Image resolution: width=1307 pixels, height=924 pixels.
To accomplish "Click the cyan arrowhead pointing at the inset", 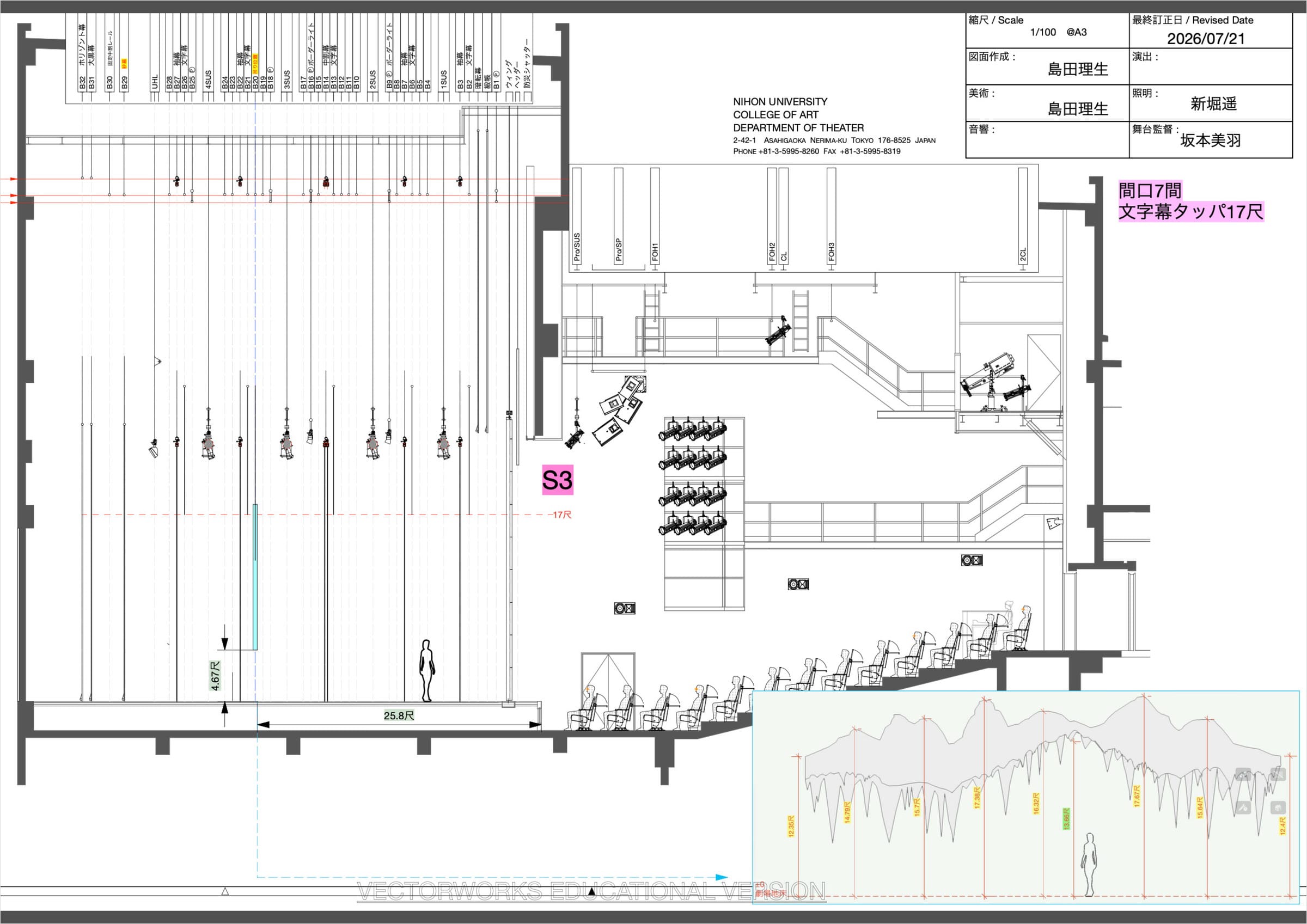I will [x=721, y=877].
